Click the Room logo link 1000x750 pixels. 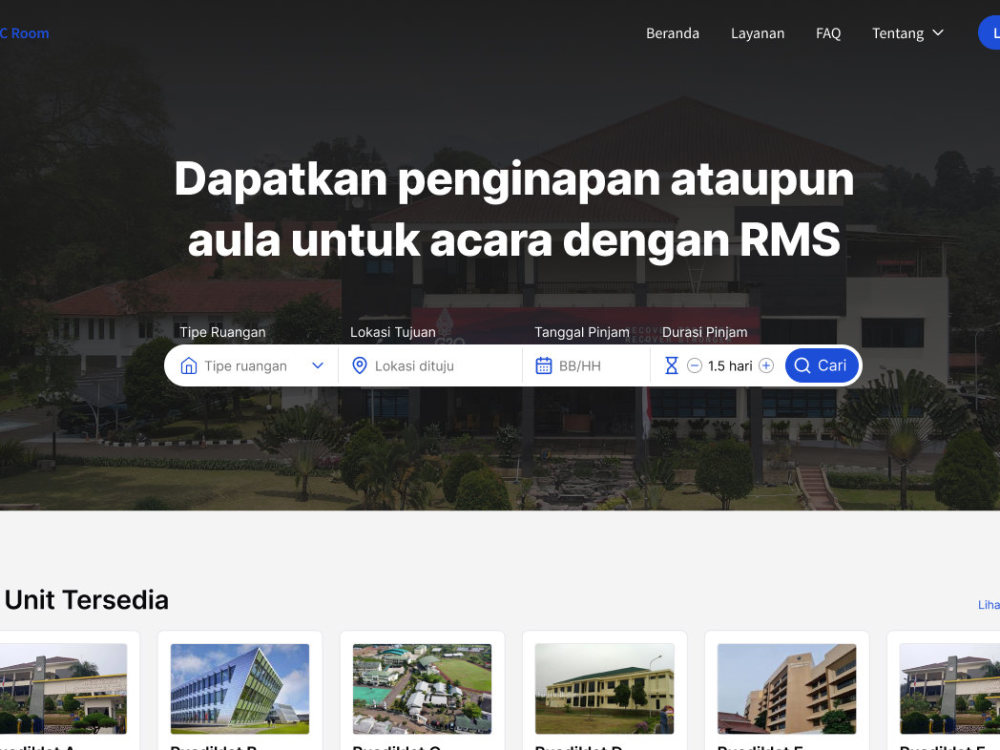tap(24, 33)
